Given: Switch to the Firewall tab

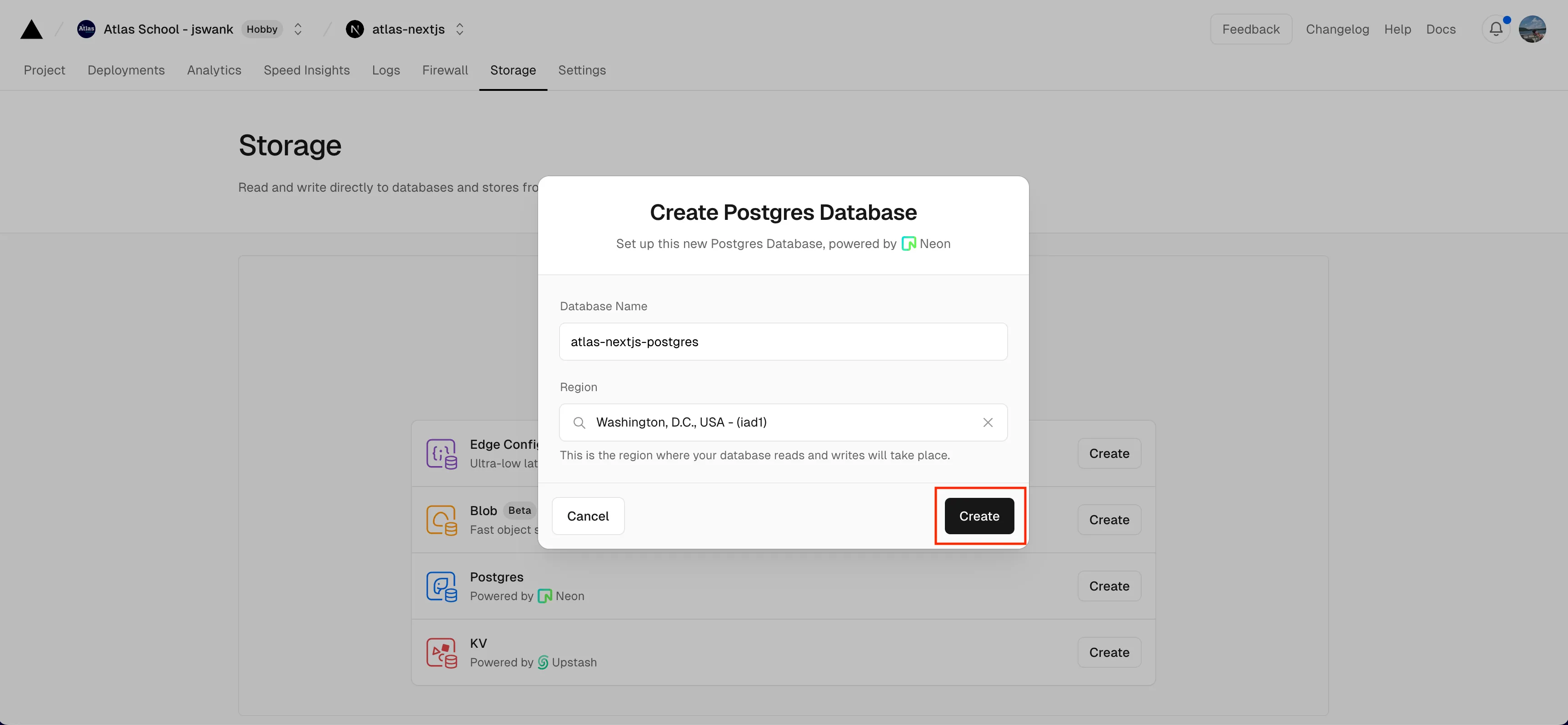Looking at the screenshot, I should (445, 70).
